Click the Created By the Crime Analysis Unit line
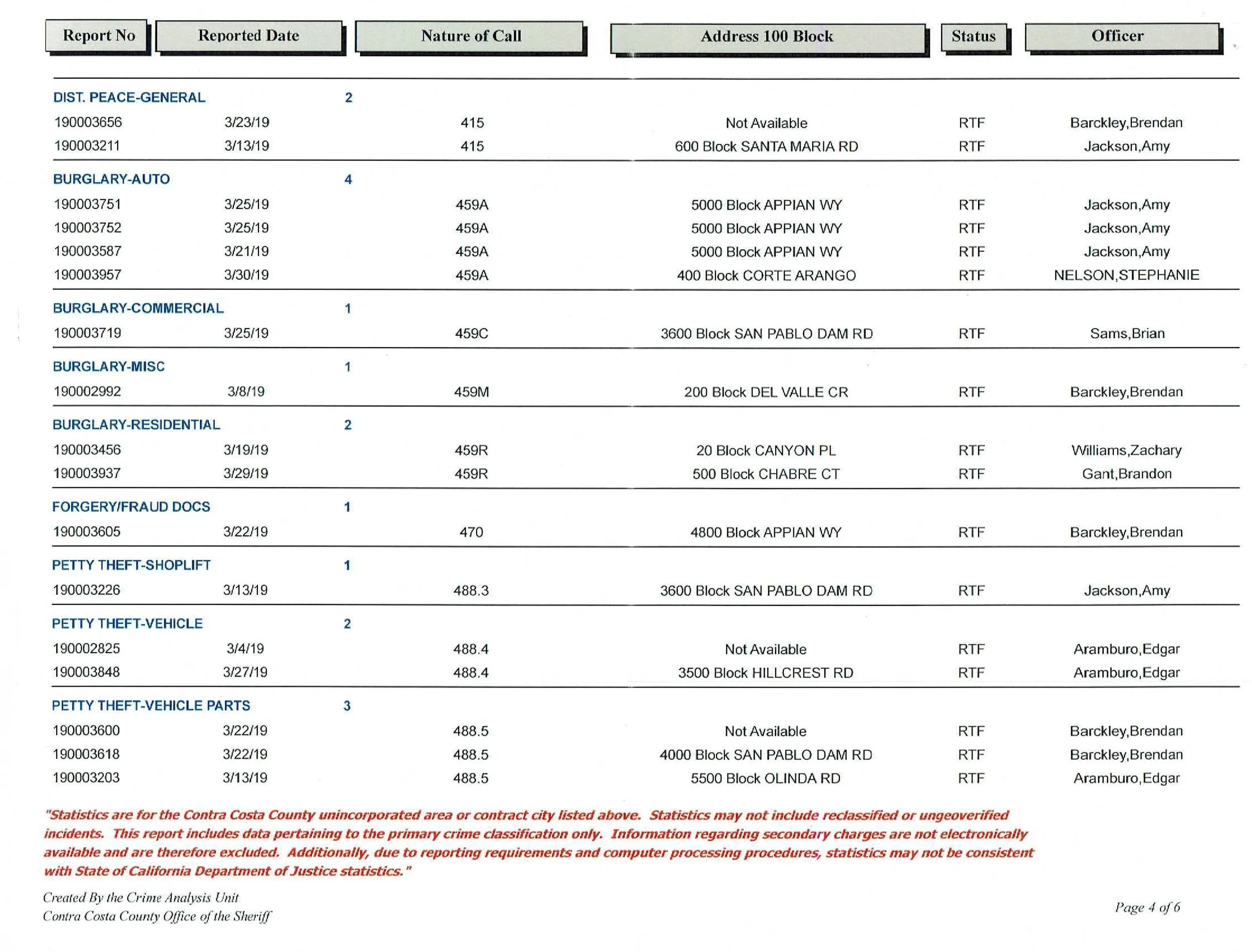The height and width of the screenshot is (952, 1252). pyautogui.click(x=141, y=898)
